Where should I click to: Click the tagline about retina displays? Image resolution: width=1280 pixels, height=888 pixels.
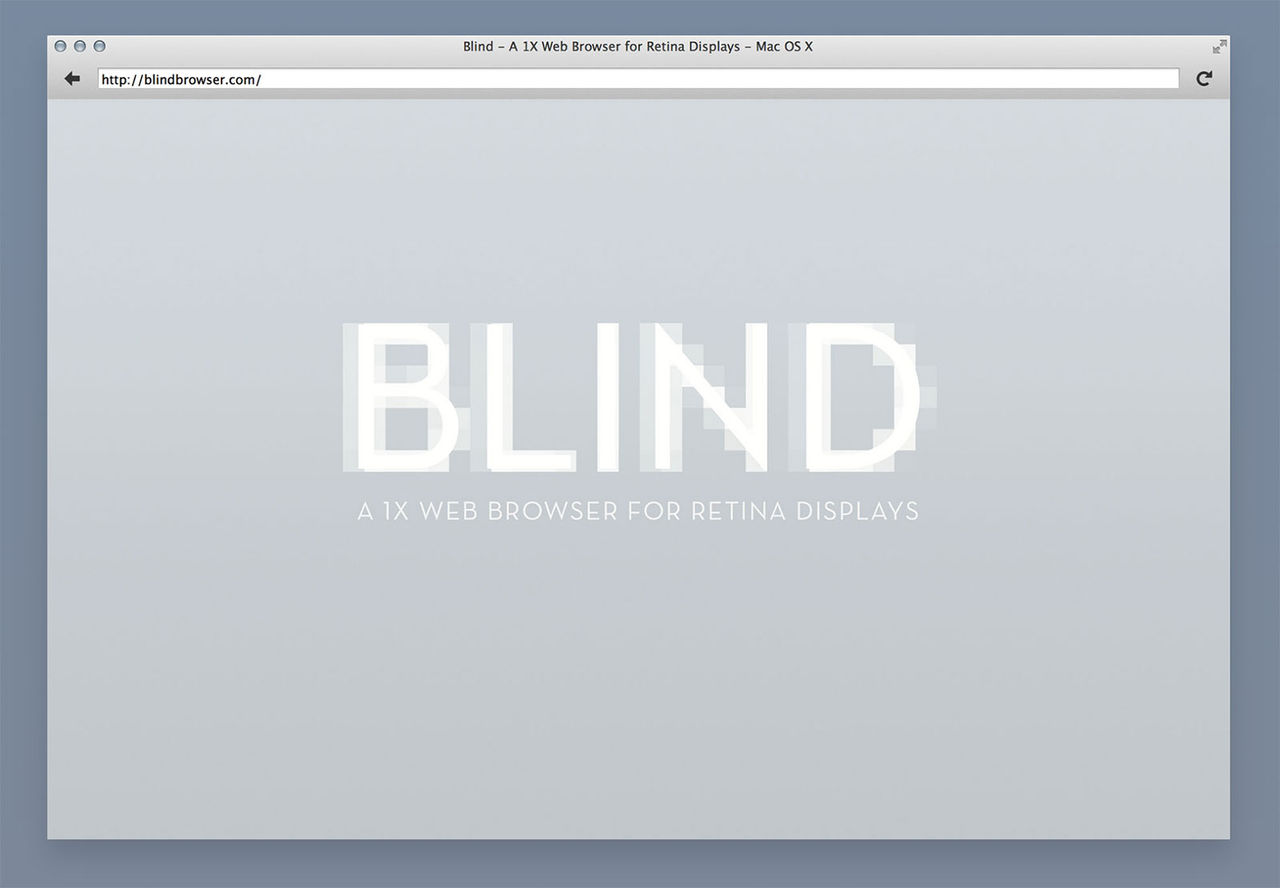click(638, 511)
